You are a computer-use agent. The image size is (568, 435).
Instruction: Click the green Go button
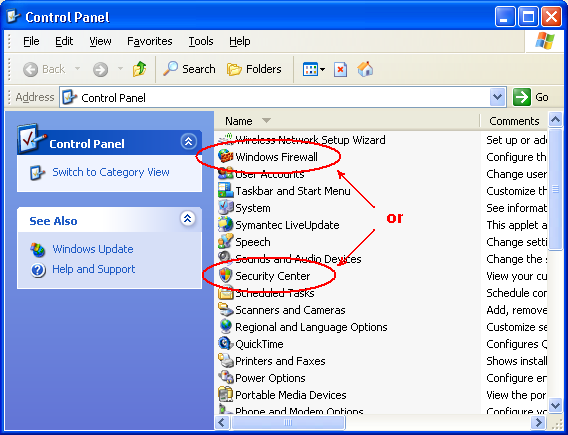(531, 97)
